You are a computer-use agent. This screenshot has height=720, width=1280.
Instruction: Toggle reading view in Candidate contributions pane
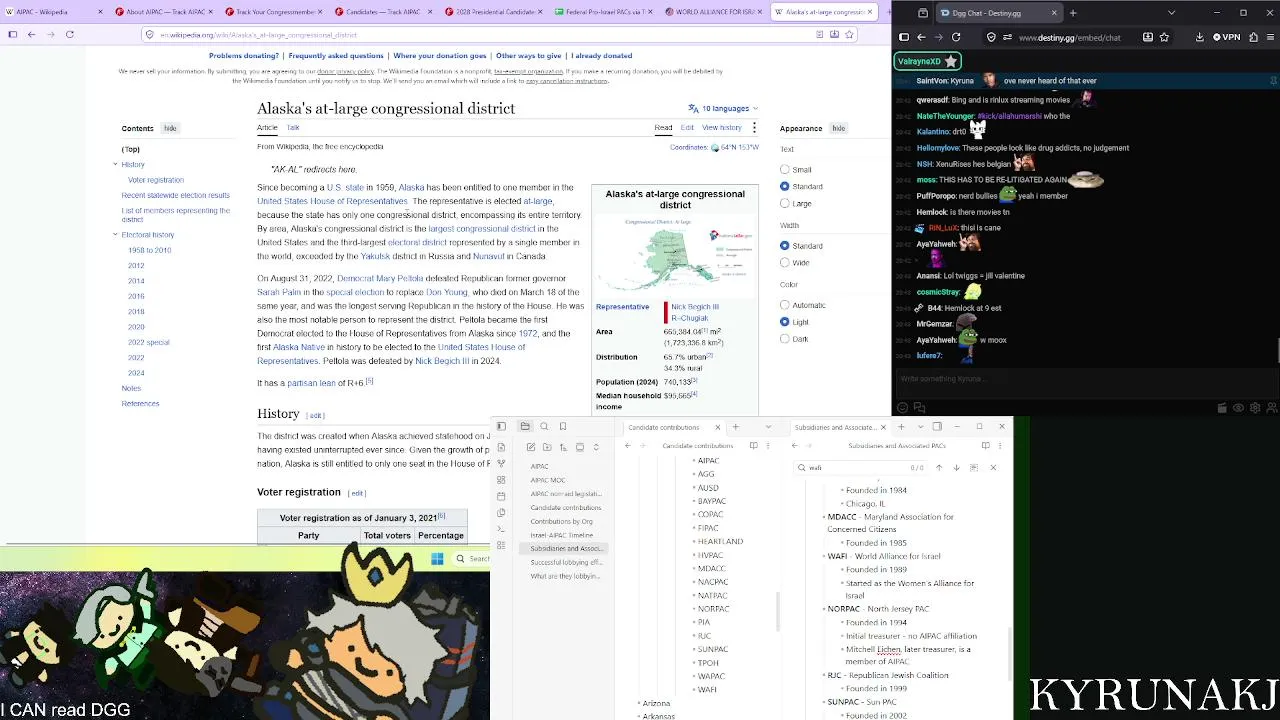[x=753, y=446]
